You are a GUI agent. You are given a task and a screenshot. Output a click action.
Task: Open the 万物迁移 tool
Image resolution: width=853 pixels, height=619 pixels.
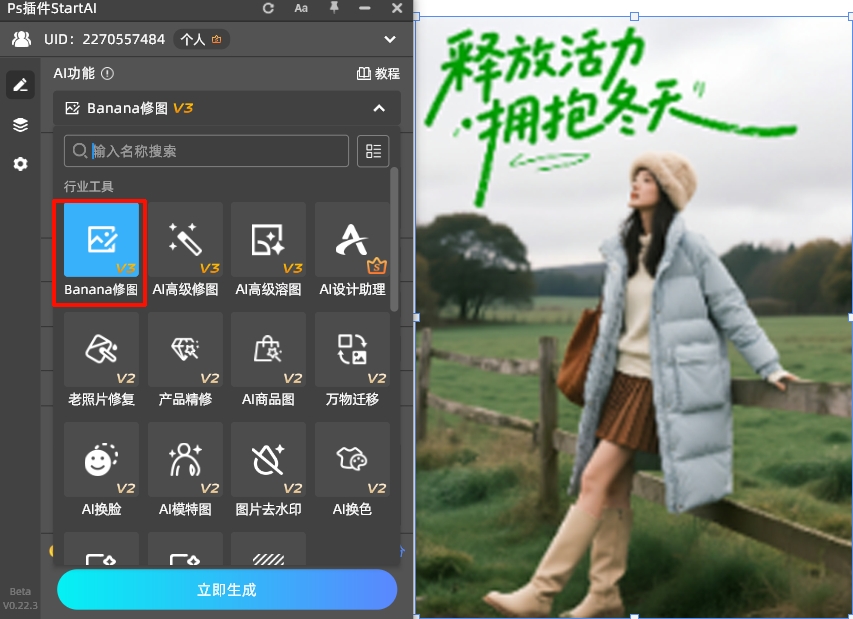point(352,350)
